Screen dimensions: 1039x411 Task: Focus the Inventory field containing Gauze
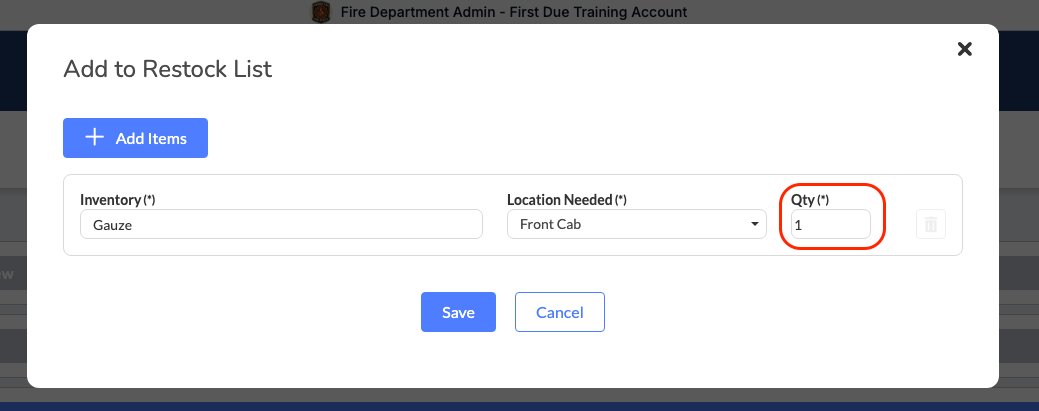pyautogui.click(x=281, y=225)
